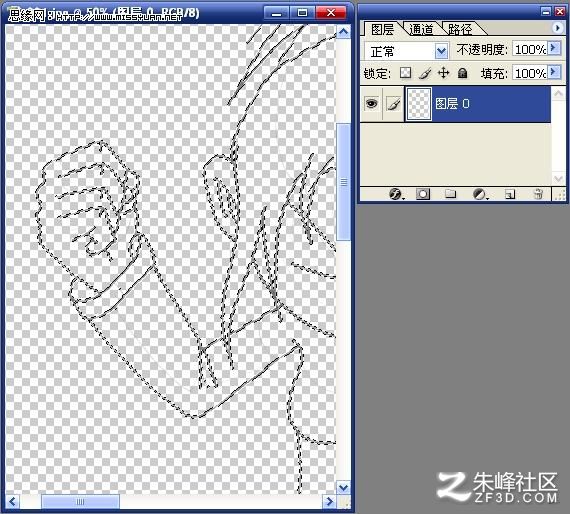Click the canvas vertical scrollbar down arrow
Image resolution: width=570 pixels, height=514 pixels.
pos(343,487)
